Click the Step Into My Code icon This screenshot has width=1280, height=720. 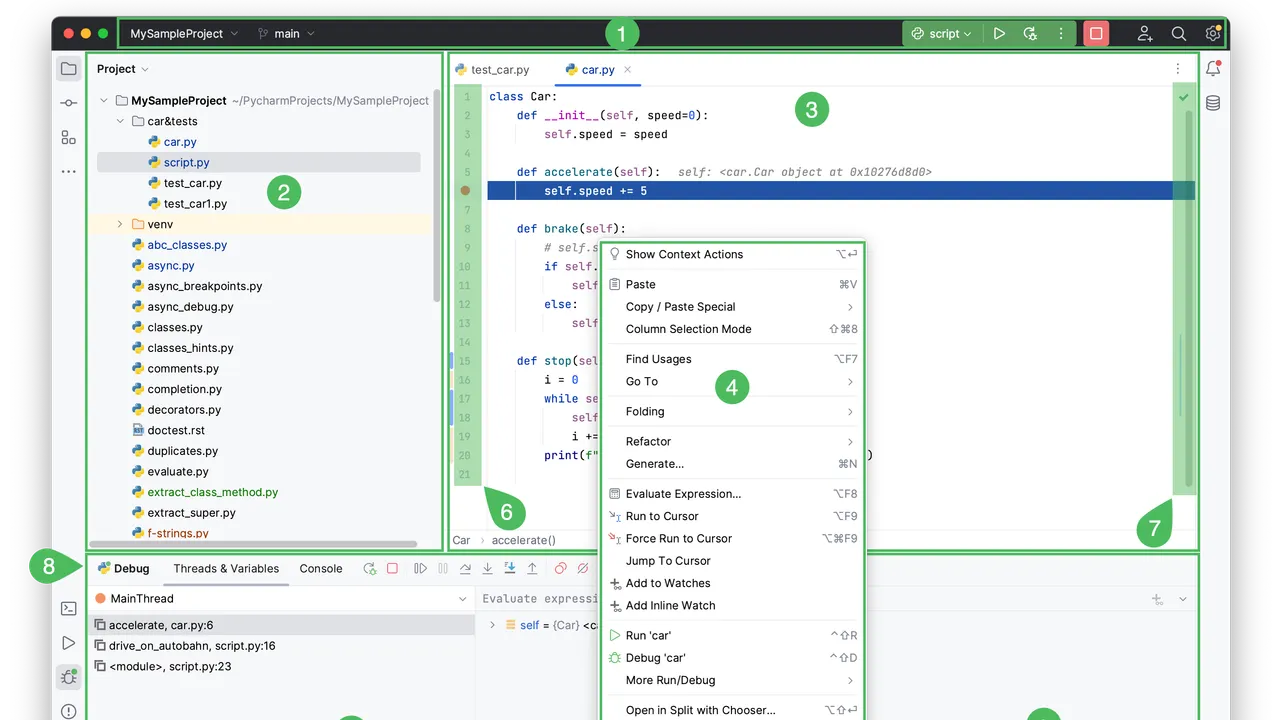510,568
